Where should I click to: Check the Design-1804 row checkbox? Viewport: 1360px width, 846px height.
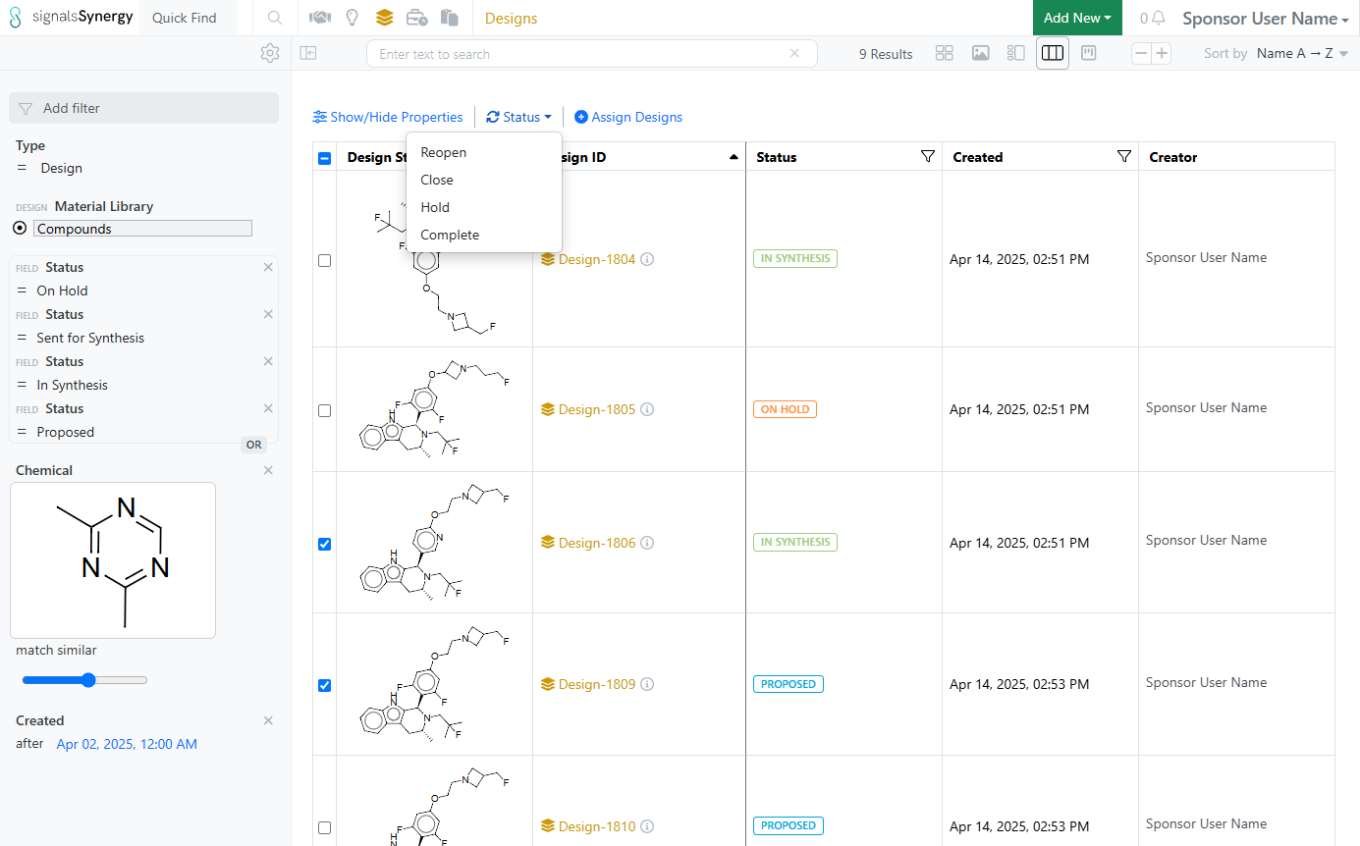click(324, 260)
